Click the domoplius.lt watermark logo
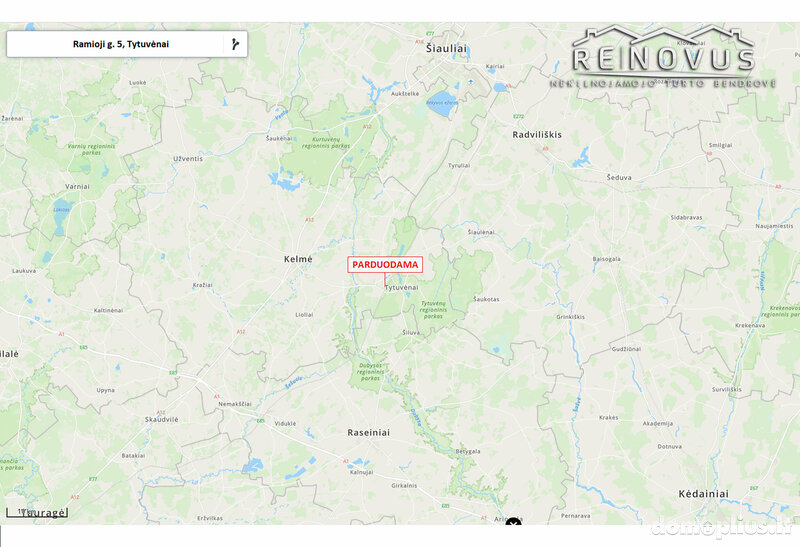The image size is (800, 547). (x=721, y=527)
